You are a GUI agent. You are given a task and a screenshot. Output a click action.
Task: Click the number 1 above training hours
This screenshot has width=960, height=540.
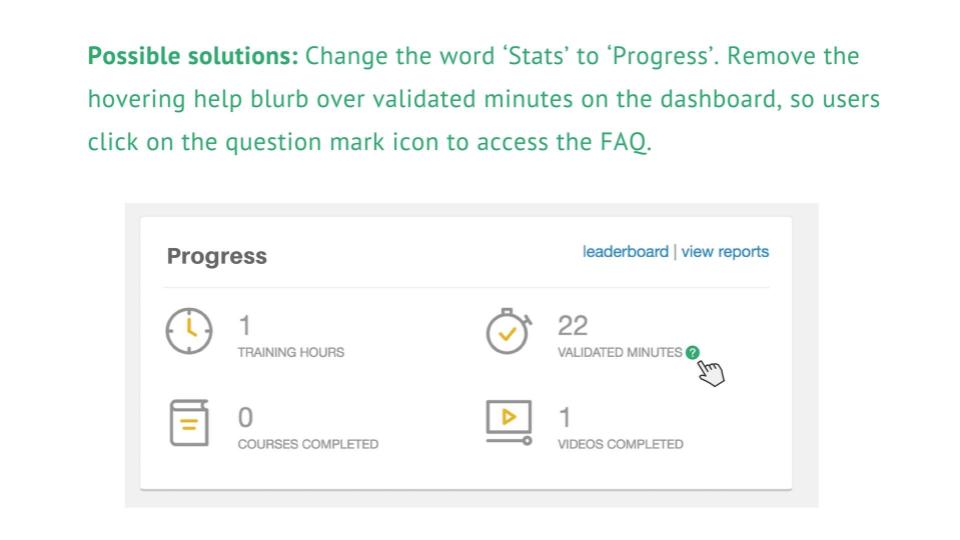pos(244,325)
